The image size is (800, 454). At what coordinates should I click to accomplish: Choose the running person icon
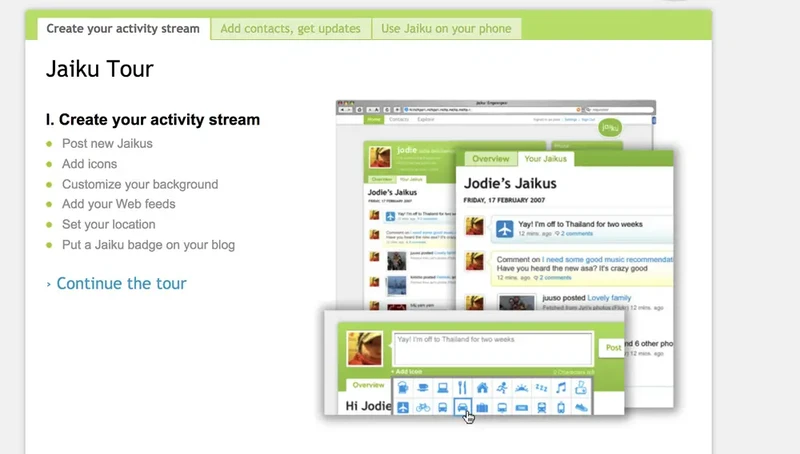[x=502, y=386]
